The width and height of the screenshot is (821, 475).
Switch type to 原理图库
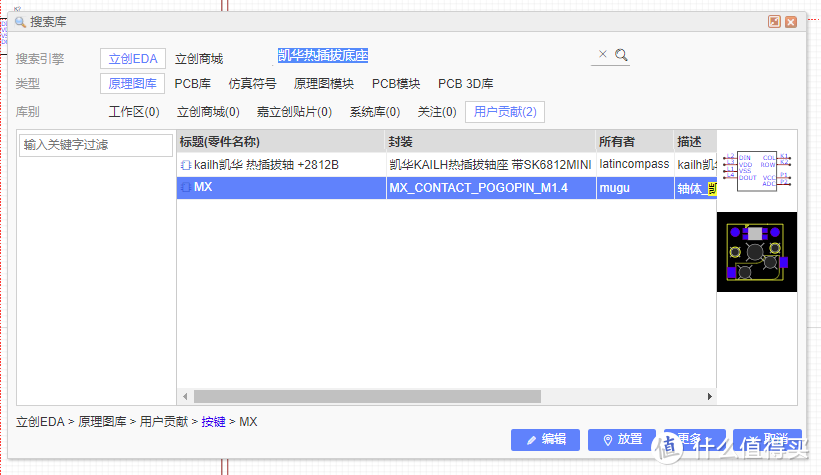(132, 84)
